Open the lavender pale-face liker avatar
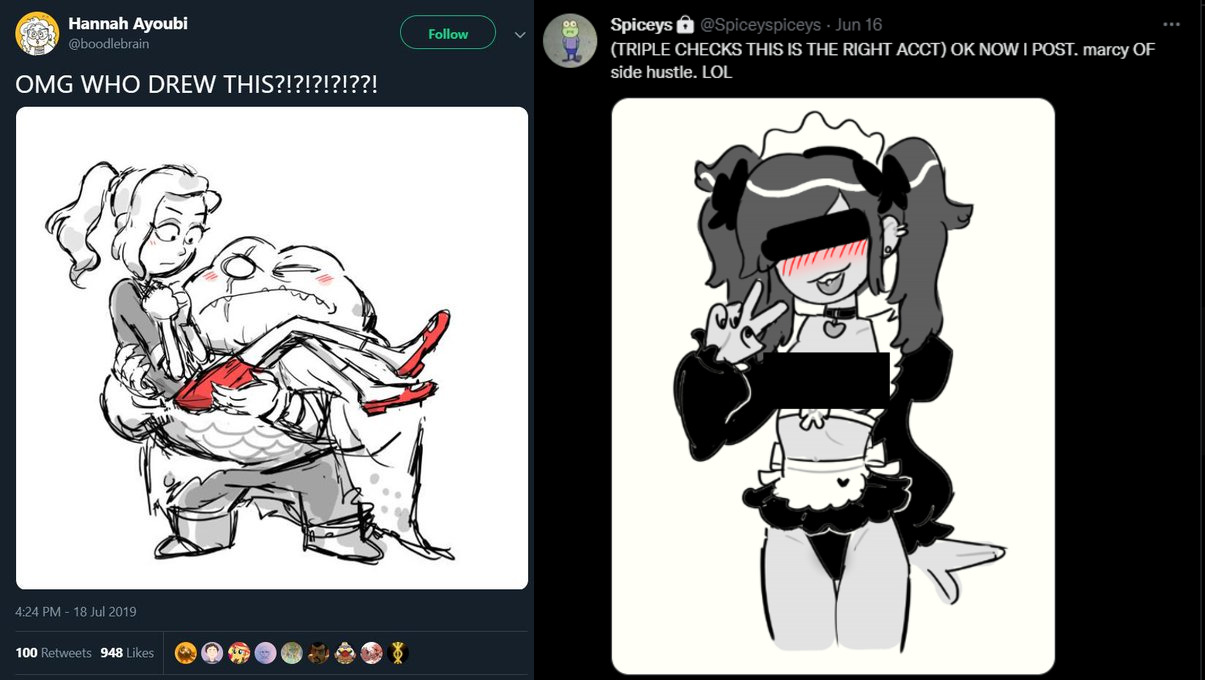This screenshot has height=680, width=1205. (265, 653)
